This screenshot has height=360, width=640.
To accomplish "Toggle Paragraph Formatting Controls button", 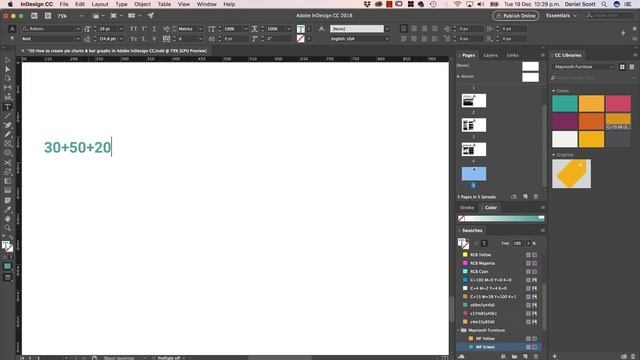I will pyautogui.click(x=12, y=38).
